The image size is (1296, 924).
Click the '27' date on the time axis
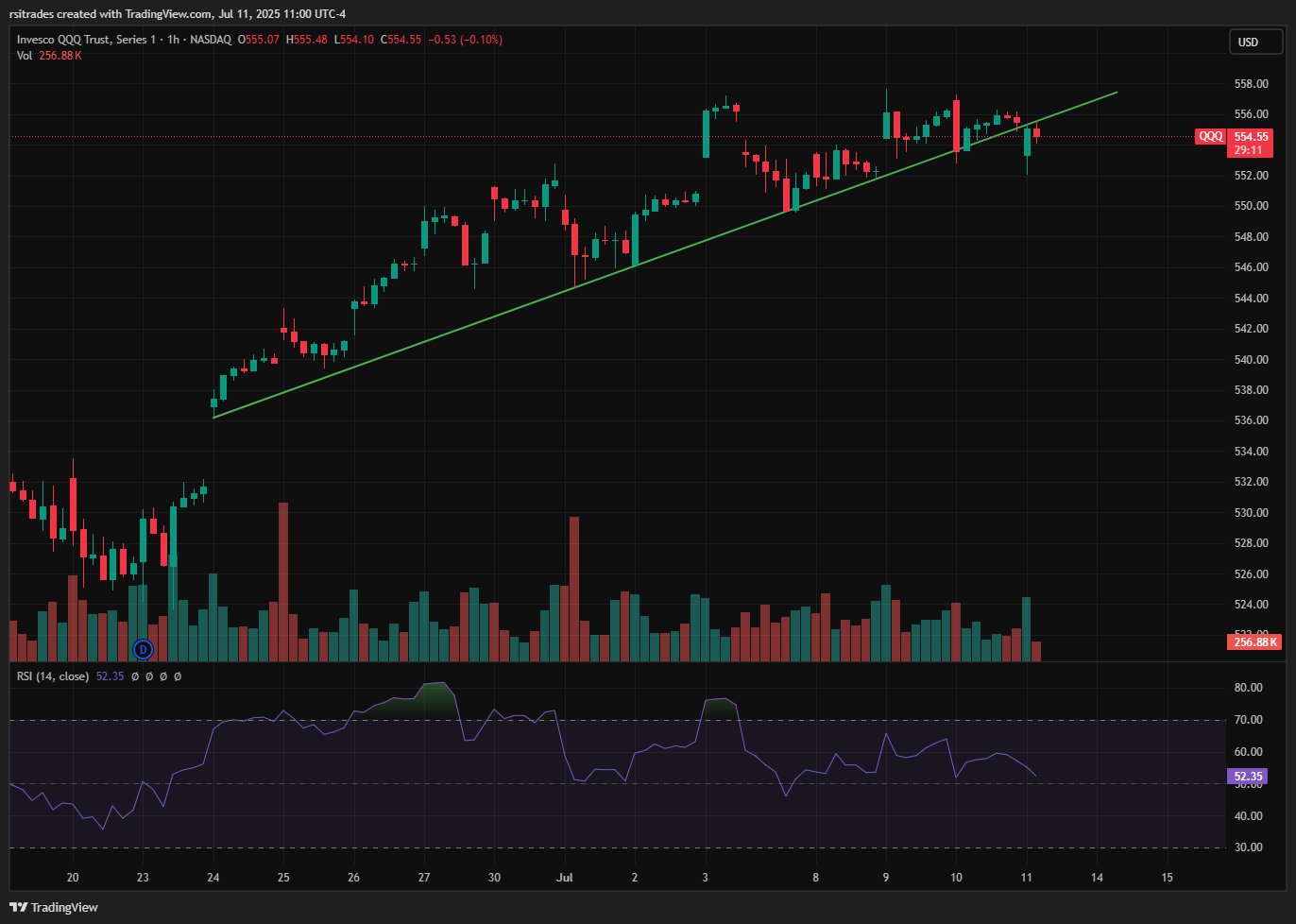[424, 878]
